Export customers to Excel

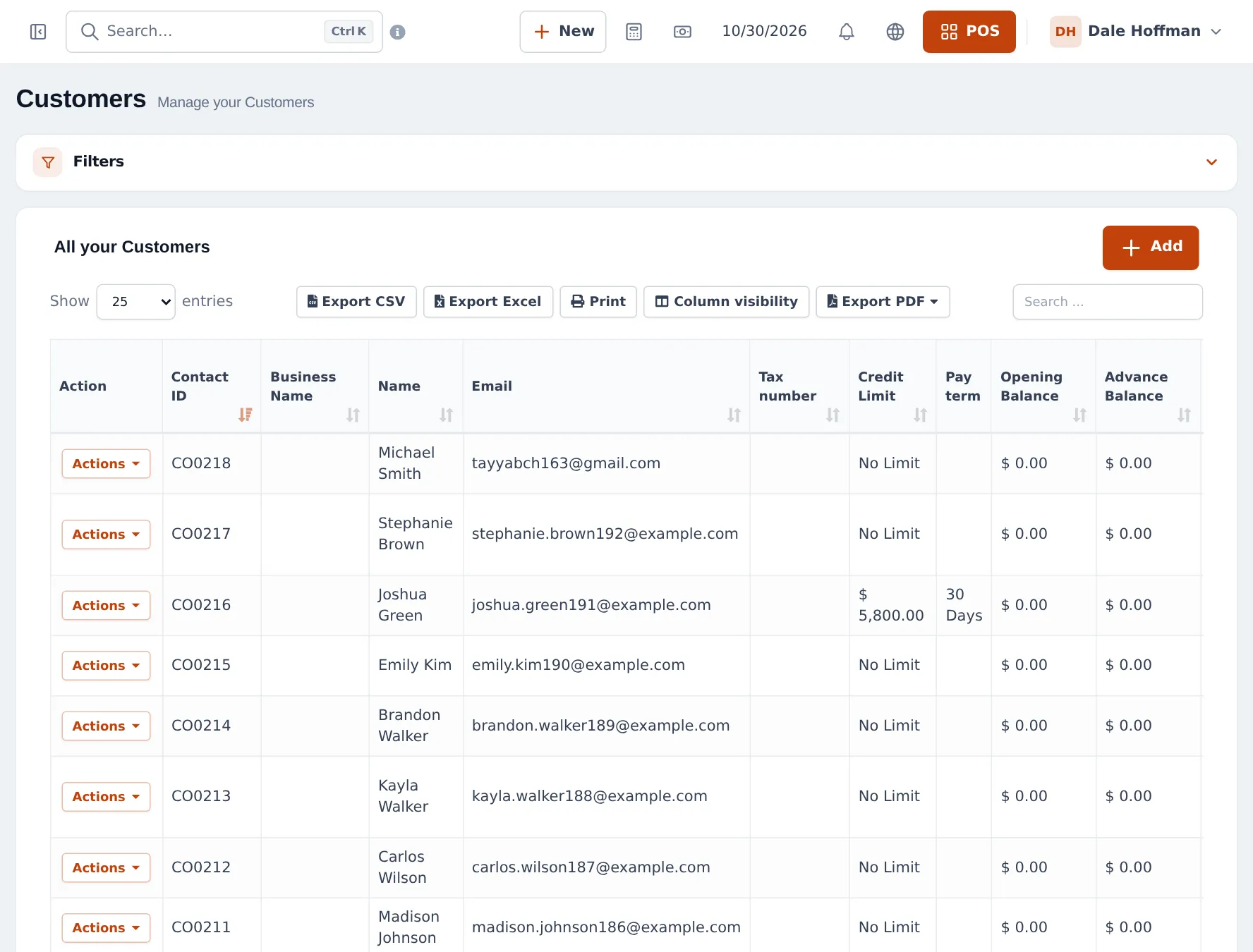click(x=488, y=302)
